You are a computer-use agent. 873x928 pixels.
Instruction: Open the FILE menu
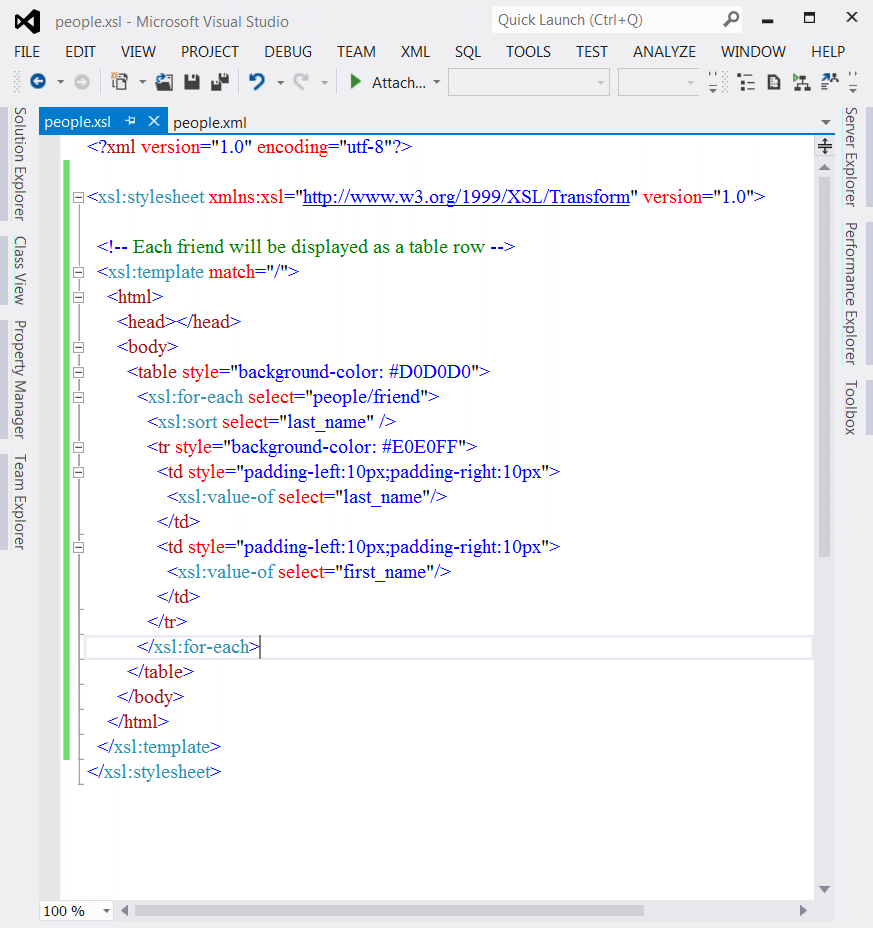pos(27,52)
